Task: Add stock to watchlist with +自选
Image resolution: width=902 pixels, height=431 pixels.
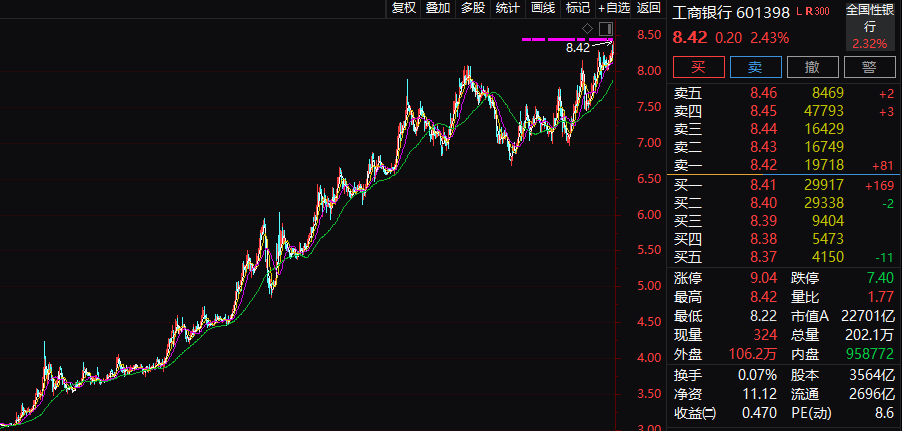Action: (614, 7)
